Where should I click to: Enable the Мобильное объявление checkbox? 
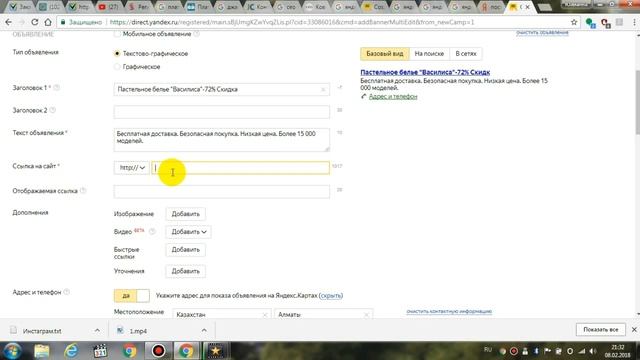117,34
